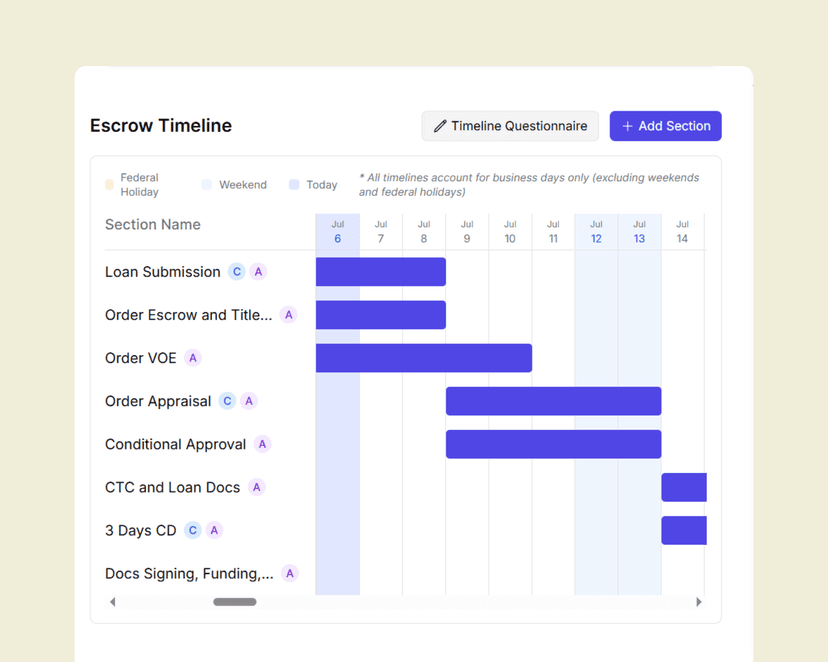Open the Timeline Questionnaire
This screenshot has width=828, height=662.
tap(510, 126)
